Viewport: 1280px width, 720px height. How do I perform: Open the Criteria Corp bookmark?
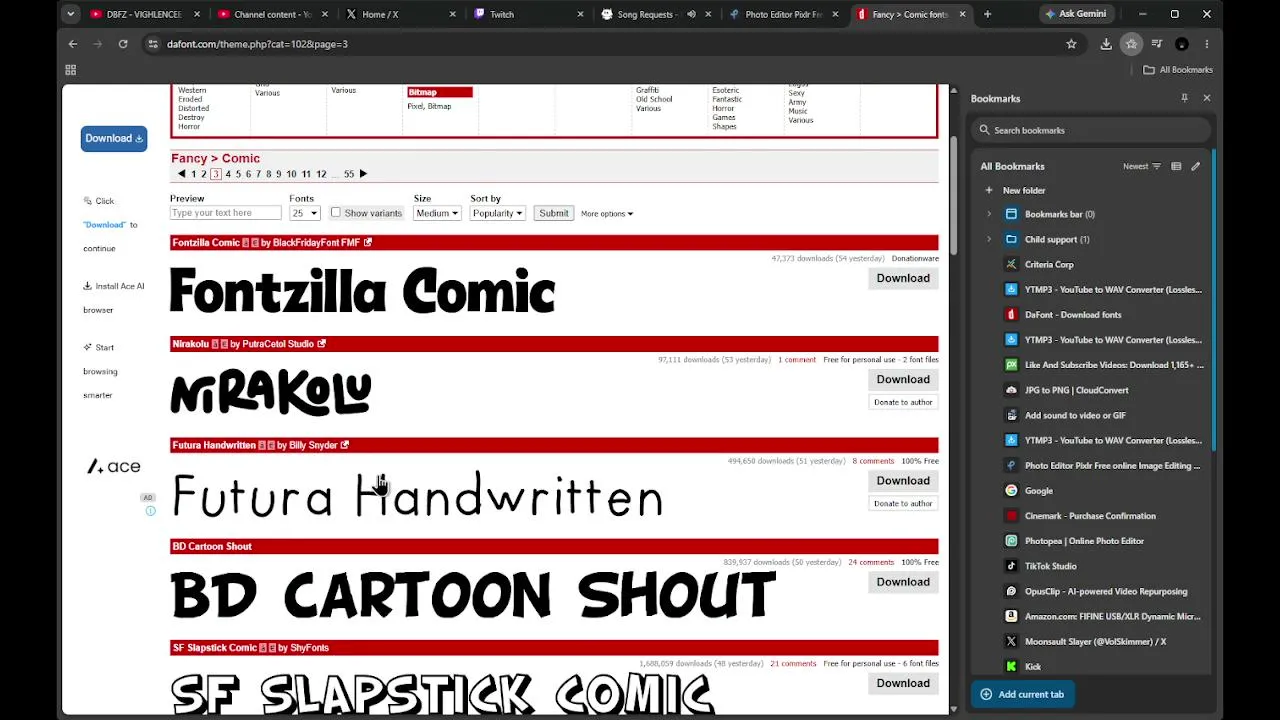click(1049, 264)
